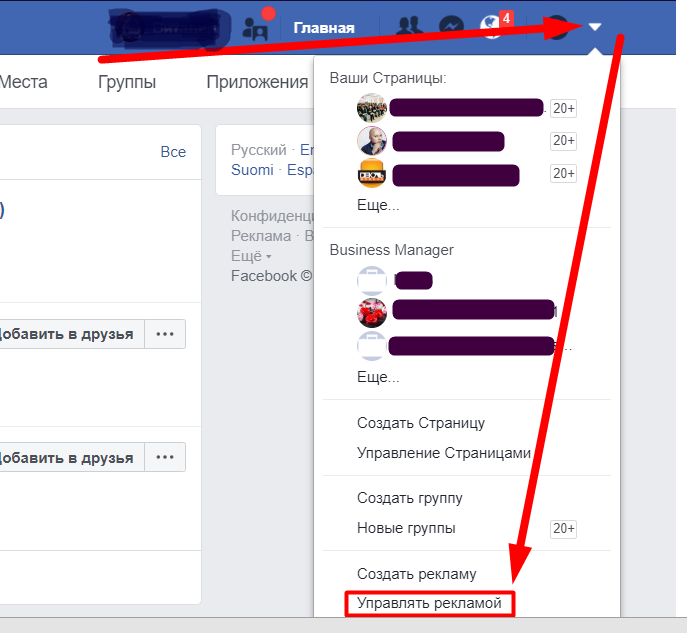Expand Еще... under Business Manager
This screenshot has width=687, height=633.
pyautogui.click(x=378, y=377)
